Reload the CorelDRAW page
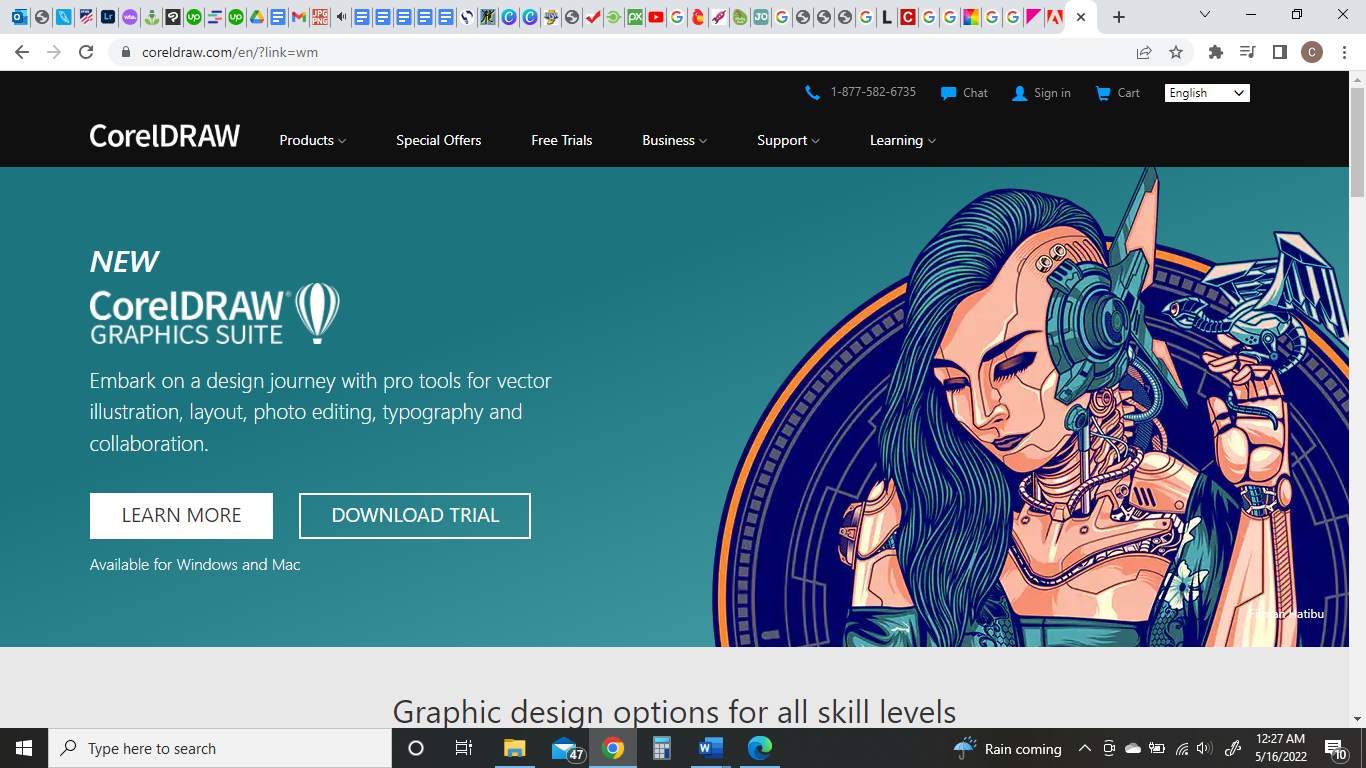Screen dimensions: 1366x768 click(x=86, y=52)
